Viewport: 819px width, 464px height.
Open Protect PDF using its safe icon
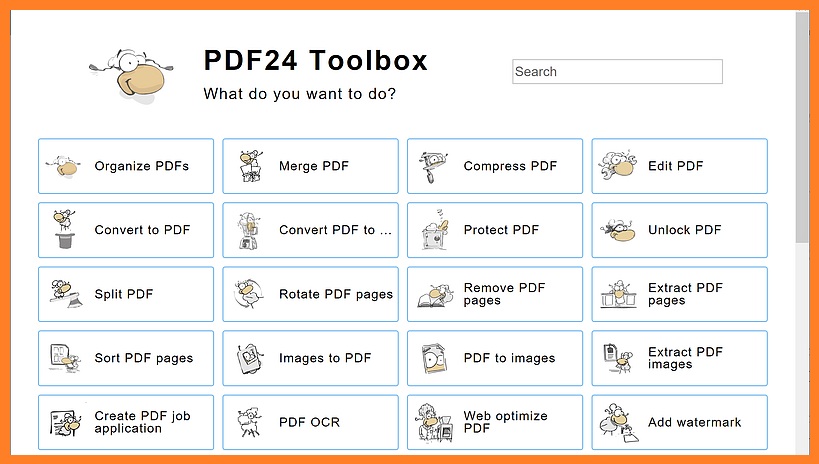(435, 230)
